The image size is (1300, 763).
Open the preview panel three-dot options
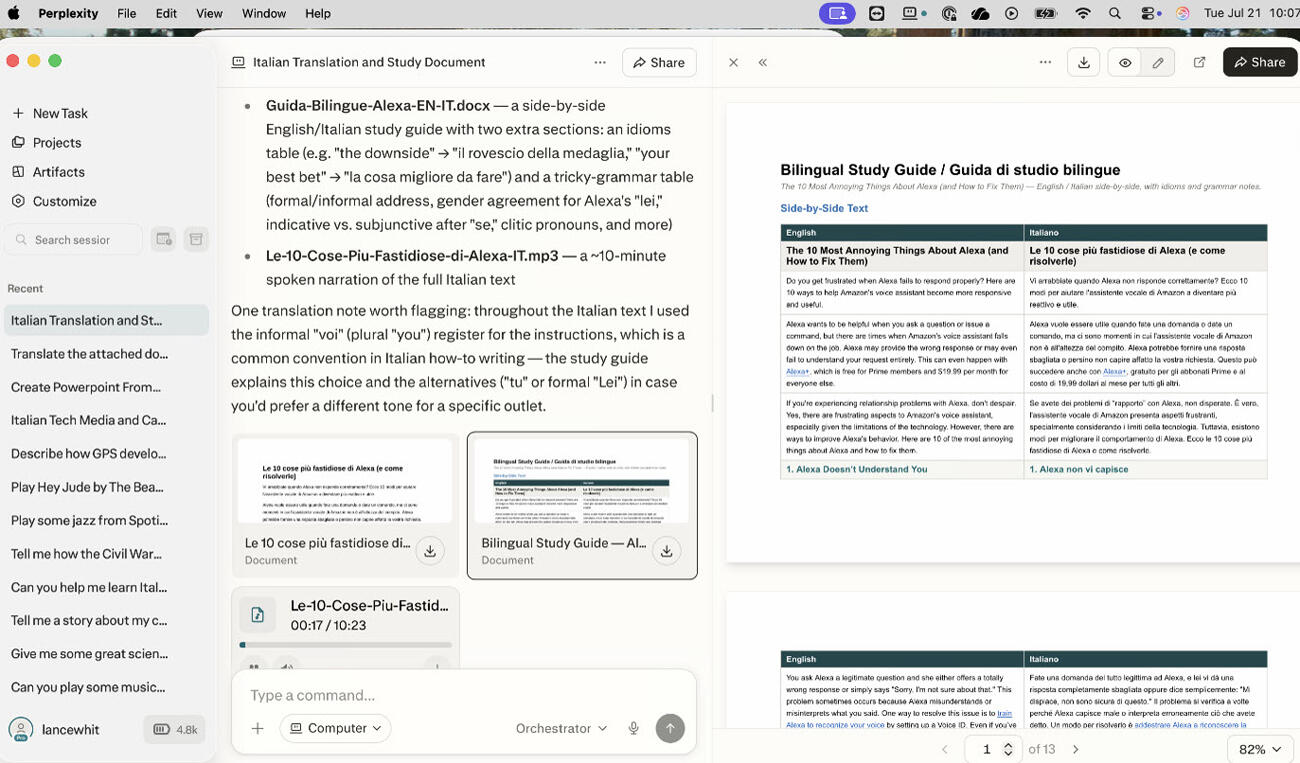tap(1045, 62)
